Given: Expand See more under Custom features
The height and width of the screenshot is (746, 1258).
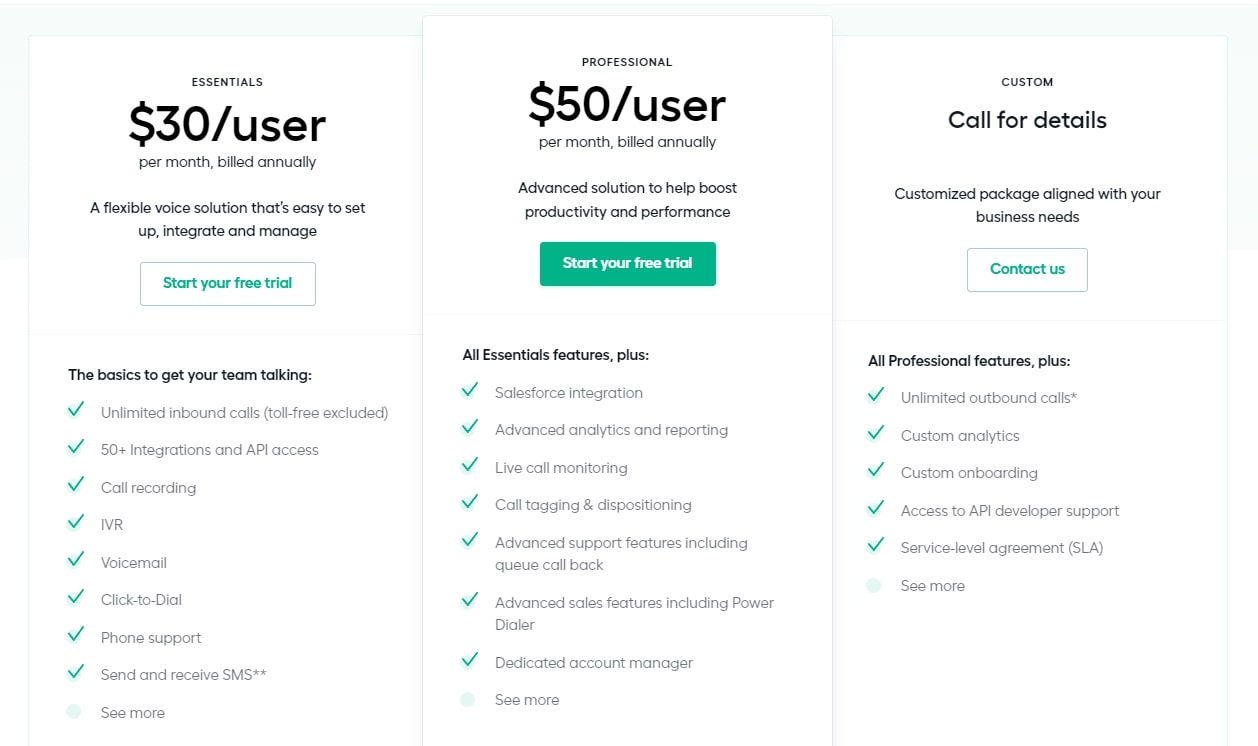Looking at the screenshot, I should tap(932, 586).
